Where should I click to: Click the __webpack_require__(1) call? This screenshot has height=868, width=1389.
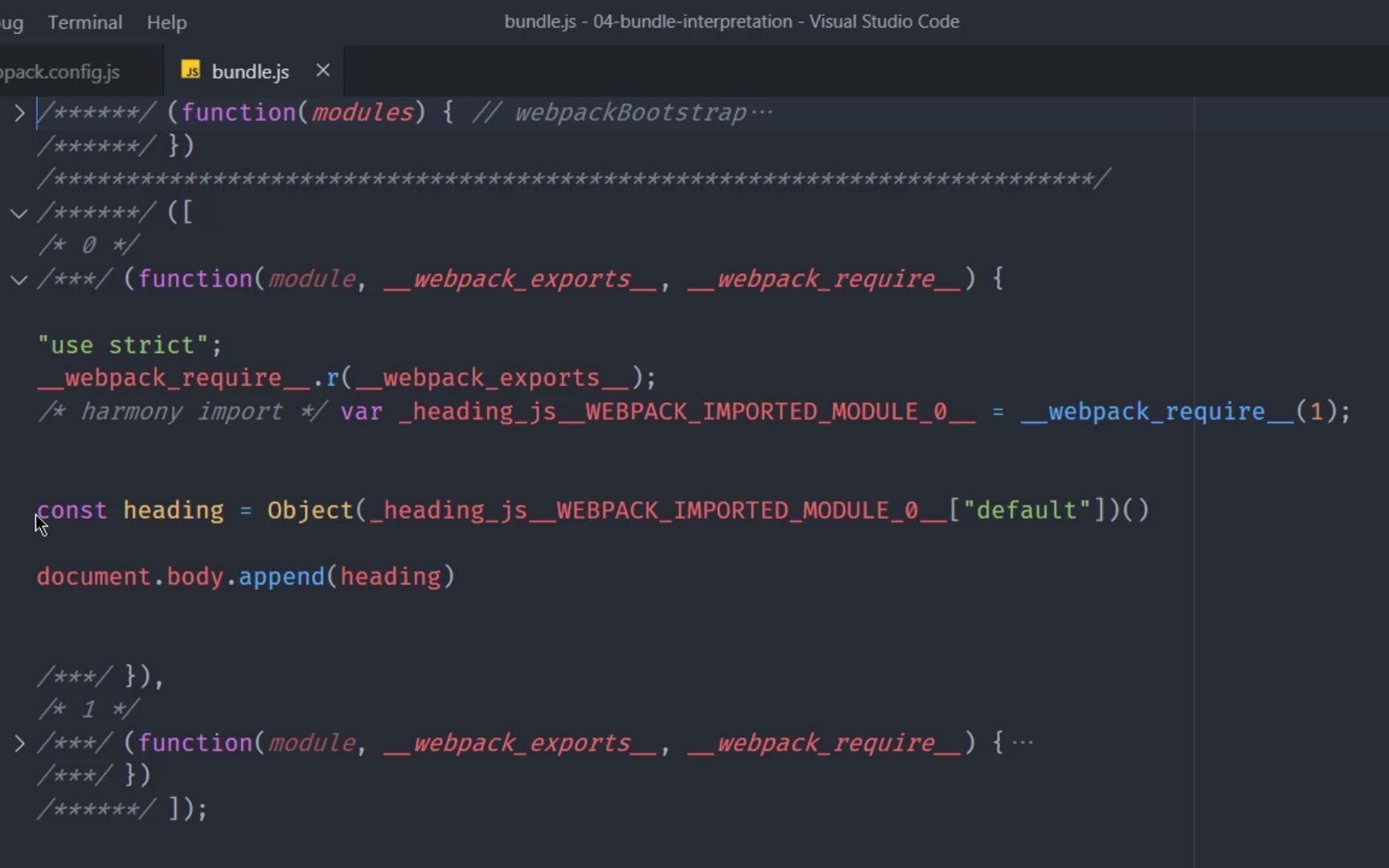tap(1178, 411)
